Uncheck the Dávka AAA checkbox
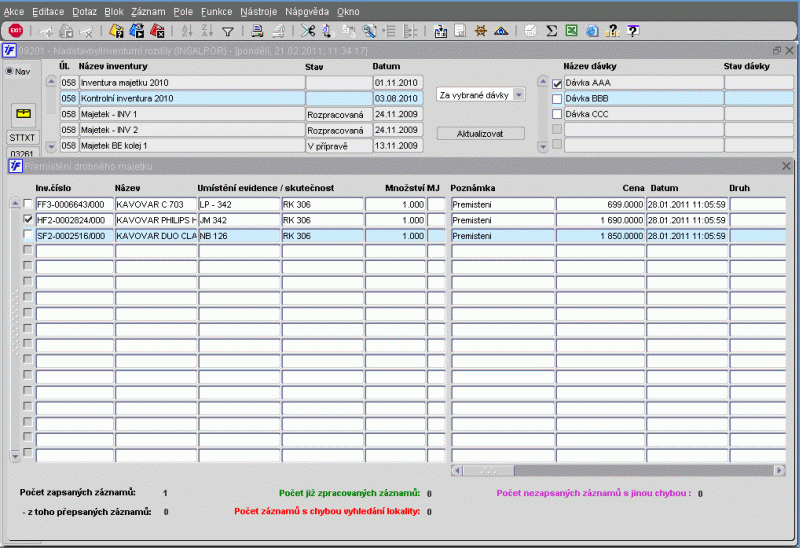Viewport: 800px width, 548px height. coord(557,84)
